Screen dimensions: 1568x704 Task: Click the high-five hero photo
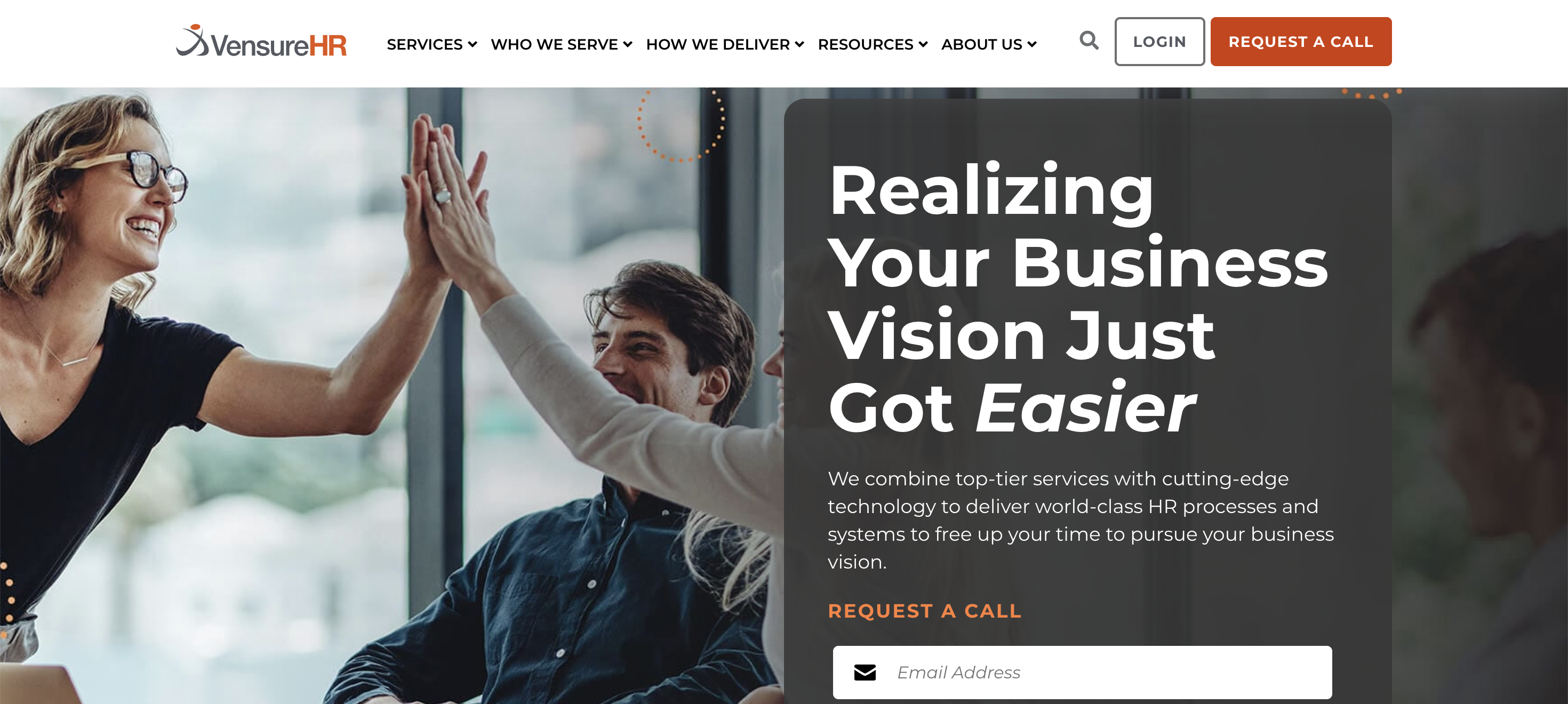[x=389, y=396]
